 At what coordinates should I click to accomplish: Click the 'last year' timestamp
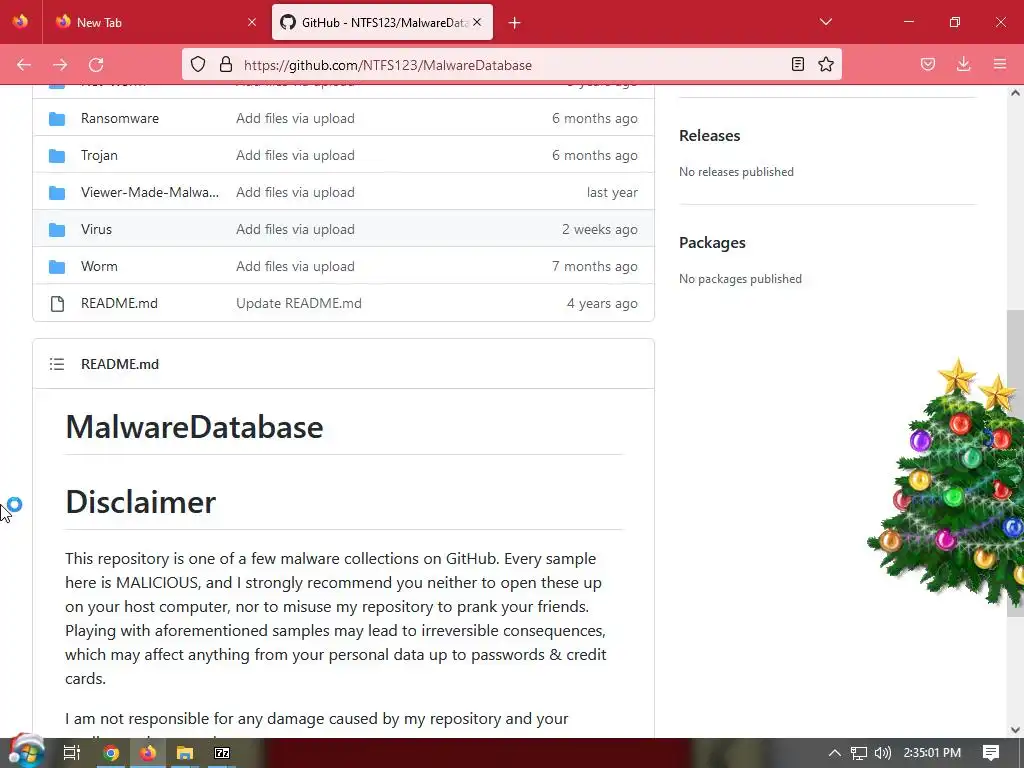(612, 193)
